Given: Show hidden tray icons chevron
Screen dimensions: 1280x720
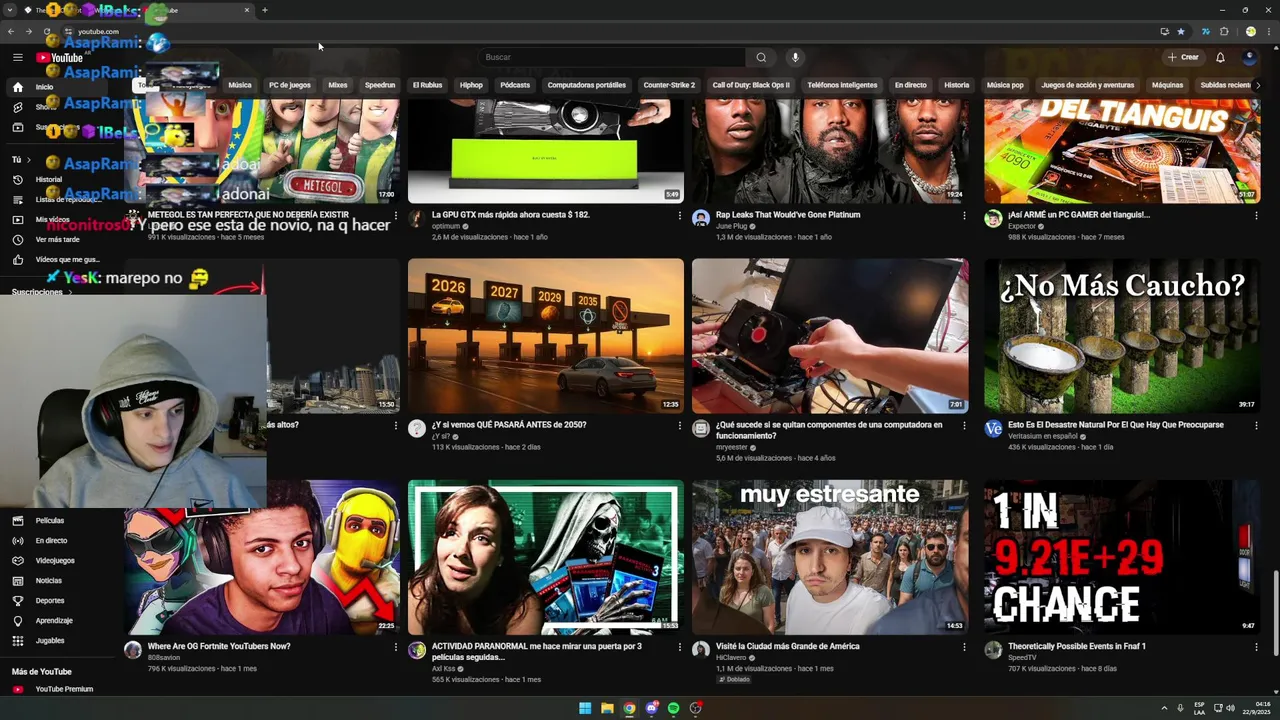Looking at the screenshot, I should point(1164,708).
